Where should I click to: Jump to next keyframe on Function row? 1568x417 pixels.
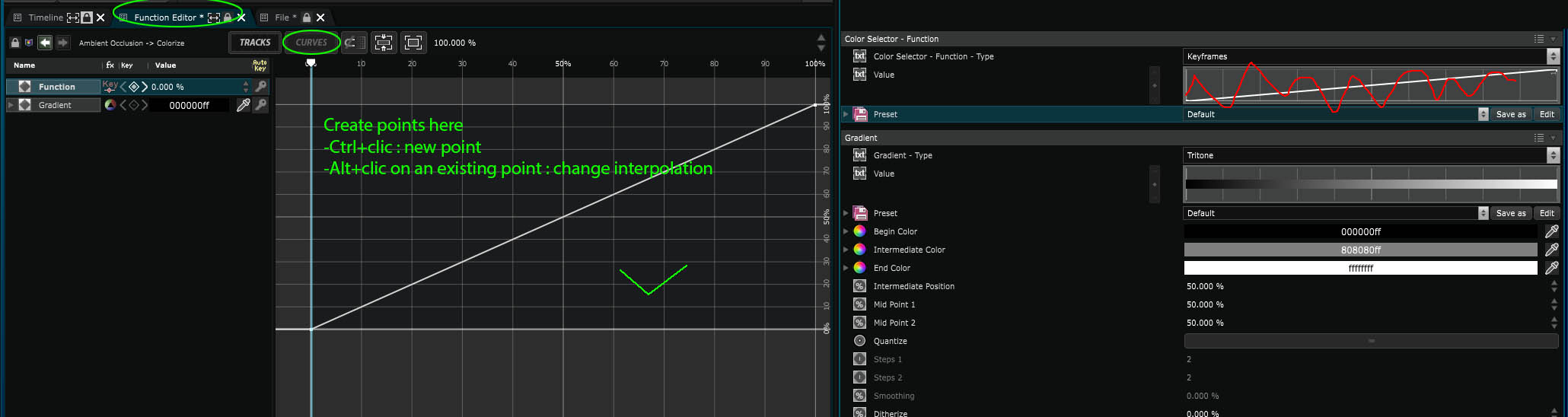click(x=145, y=87)
